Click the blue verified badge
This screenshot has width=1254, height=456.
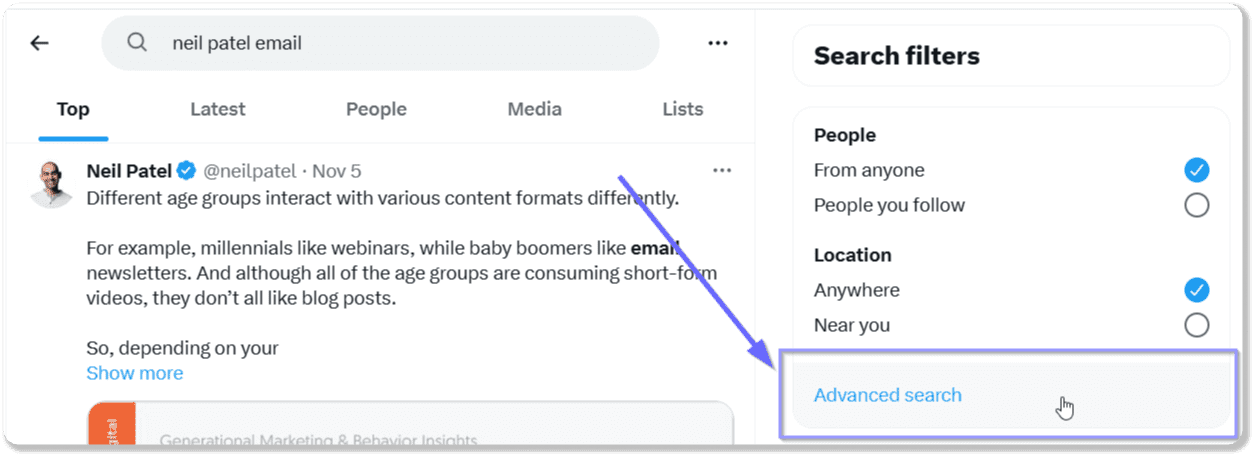187,171
